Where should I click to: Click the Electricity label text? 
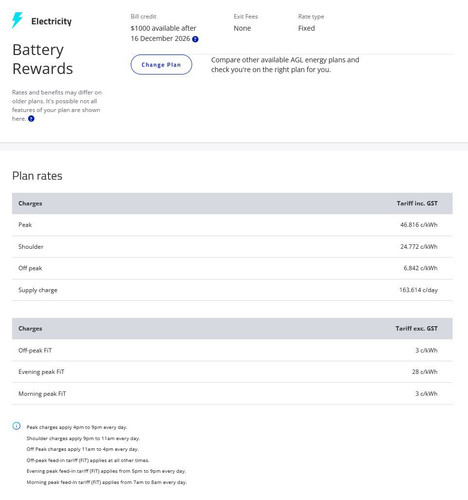tap(51, 21)
